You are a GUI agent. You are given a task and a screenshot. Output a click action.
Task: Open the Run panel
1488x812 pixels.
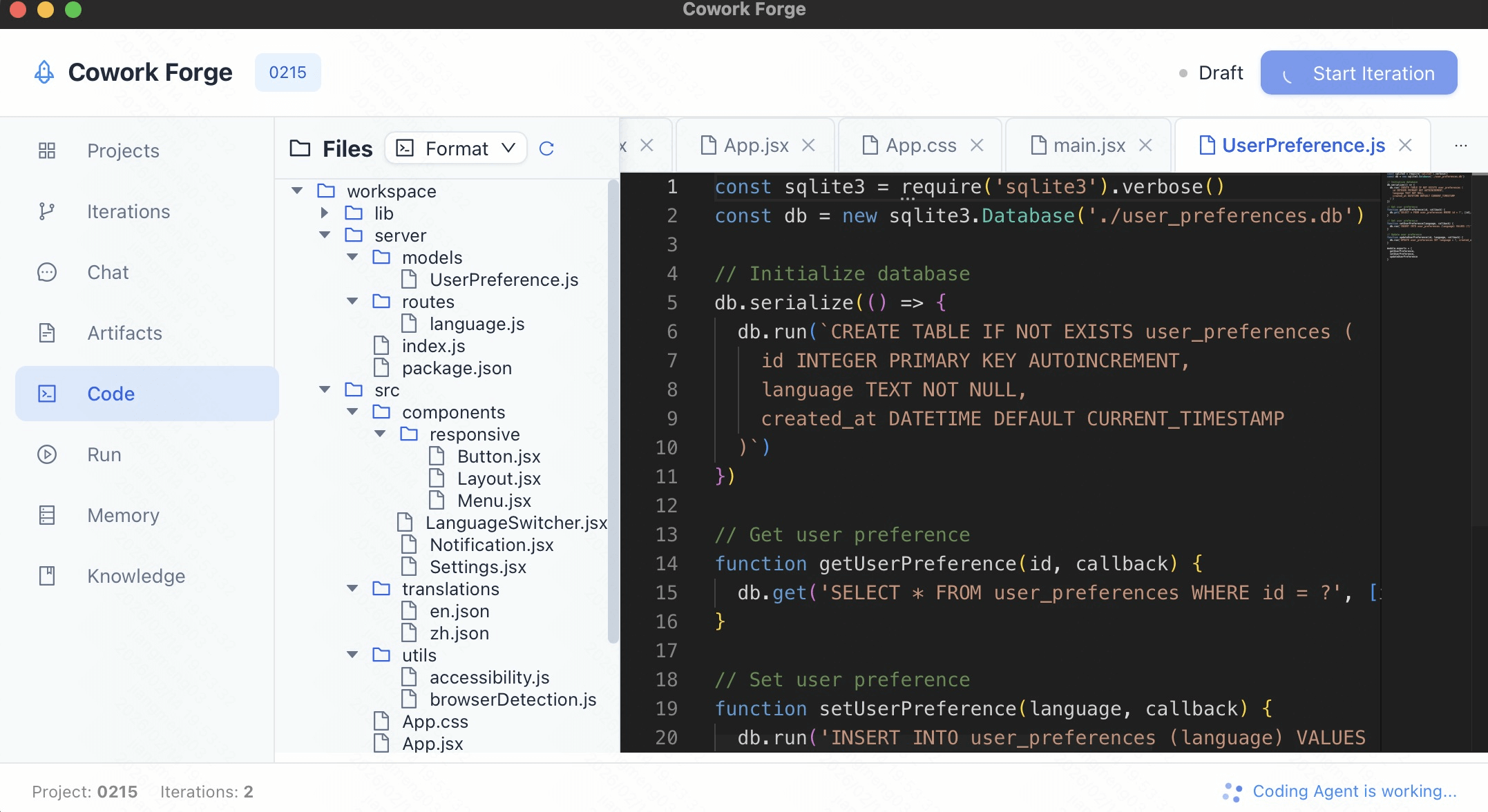coord(104,454)
